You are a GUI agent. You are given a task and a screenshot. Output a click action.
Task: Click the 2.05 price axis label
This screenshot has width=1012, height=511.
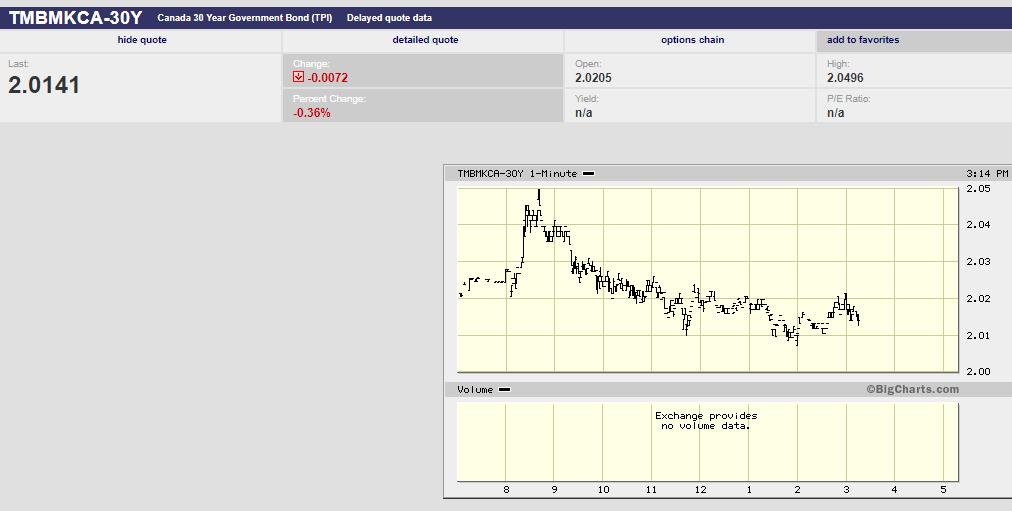pos(978,188)
